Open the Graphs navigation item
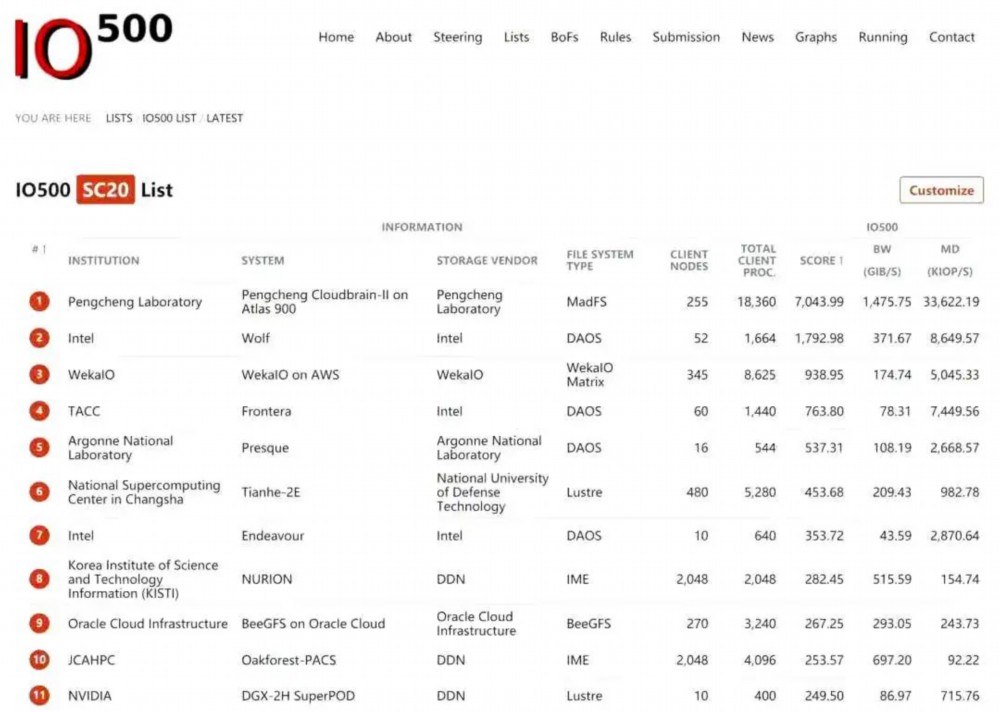This screenshot has height=712, width=1000. click(x=816, y=37)
